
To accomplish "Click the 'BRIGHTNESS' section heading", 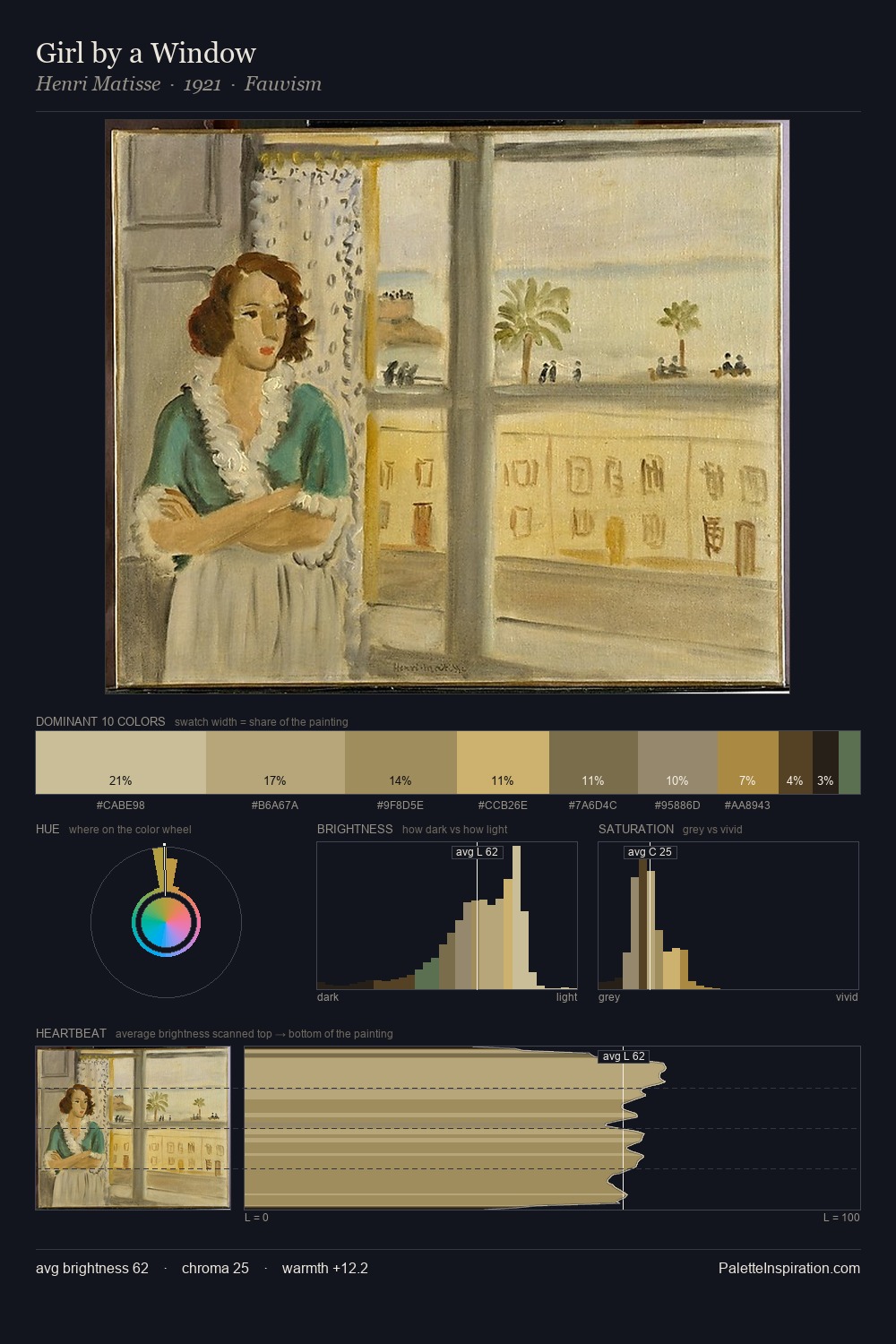I will coord(355,829).
